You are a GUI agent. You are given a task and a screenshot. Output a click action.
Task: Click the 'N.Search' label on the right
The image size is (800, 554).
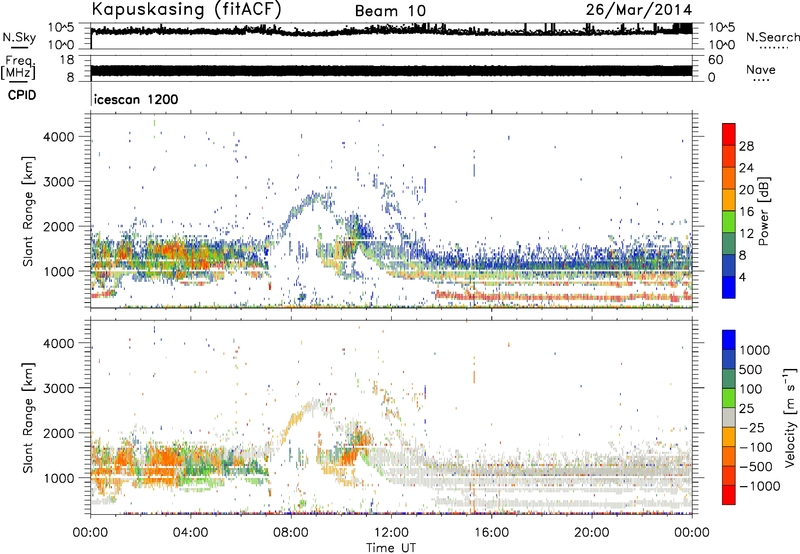click(x=772, y=37)
